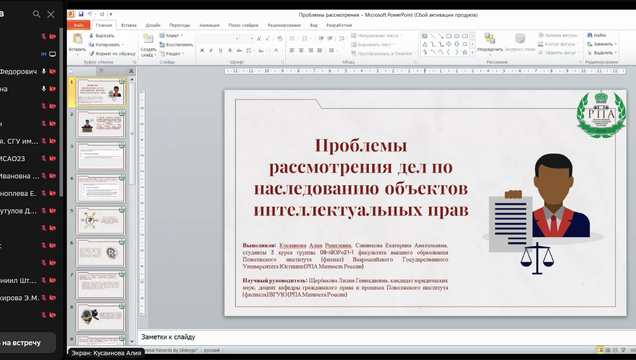
Task: Toggle microphone for Федорович participant
Action: [x=43, y=71]
